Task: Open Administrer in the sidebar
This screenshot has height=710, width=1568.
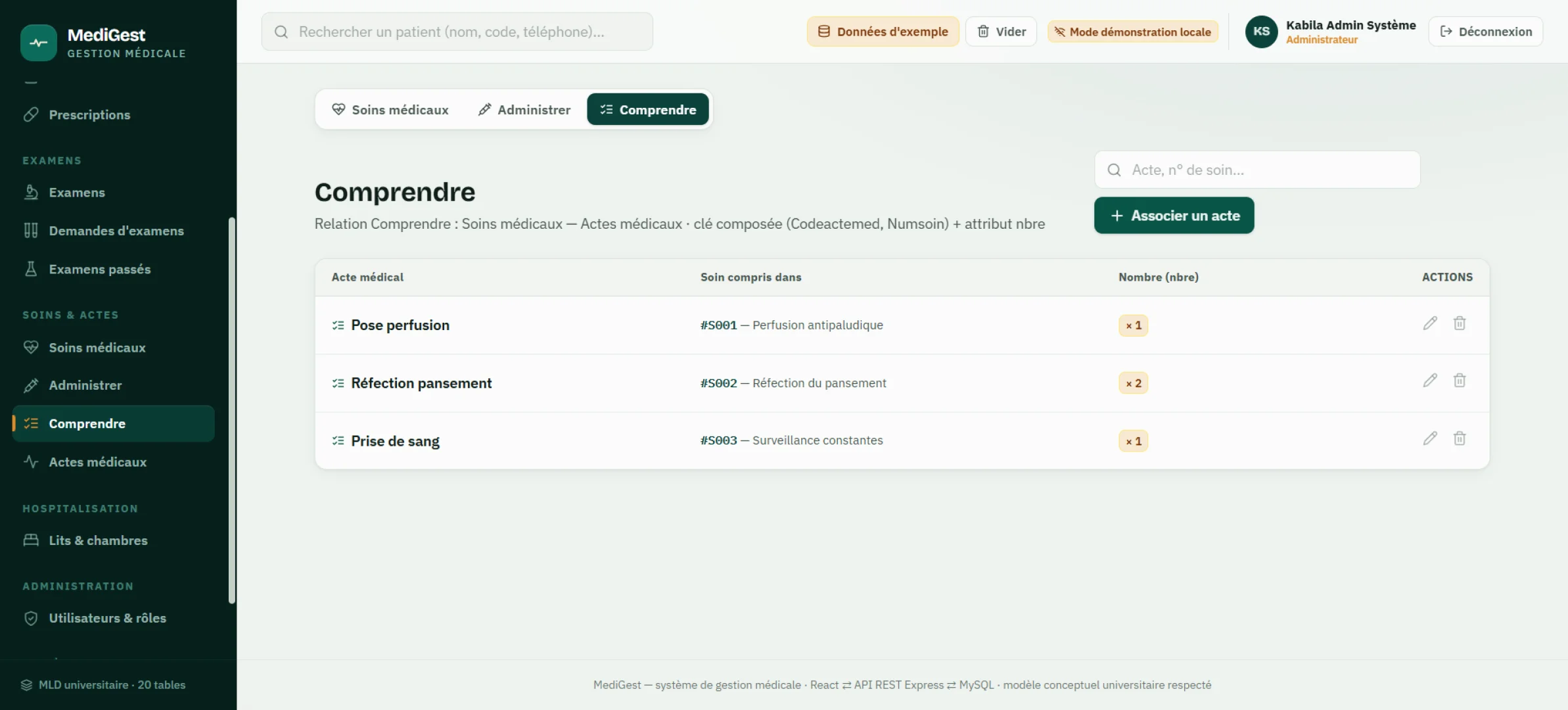Action: [113, 385]
